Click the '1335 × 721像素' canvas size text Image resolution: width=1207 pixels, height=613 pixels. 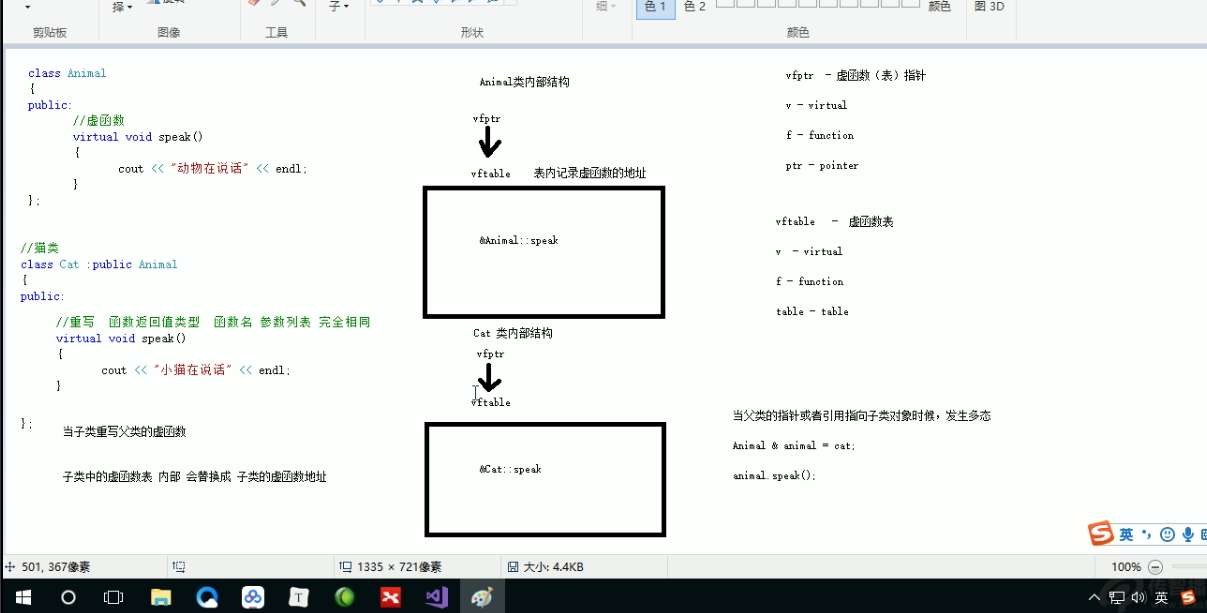pyautogui.click(x=399, y=567)
